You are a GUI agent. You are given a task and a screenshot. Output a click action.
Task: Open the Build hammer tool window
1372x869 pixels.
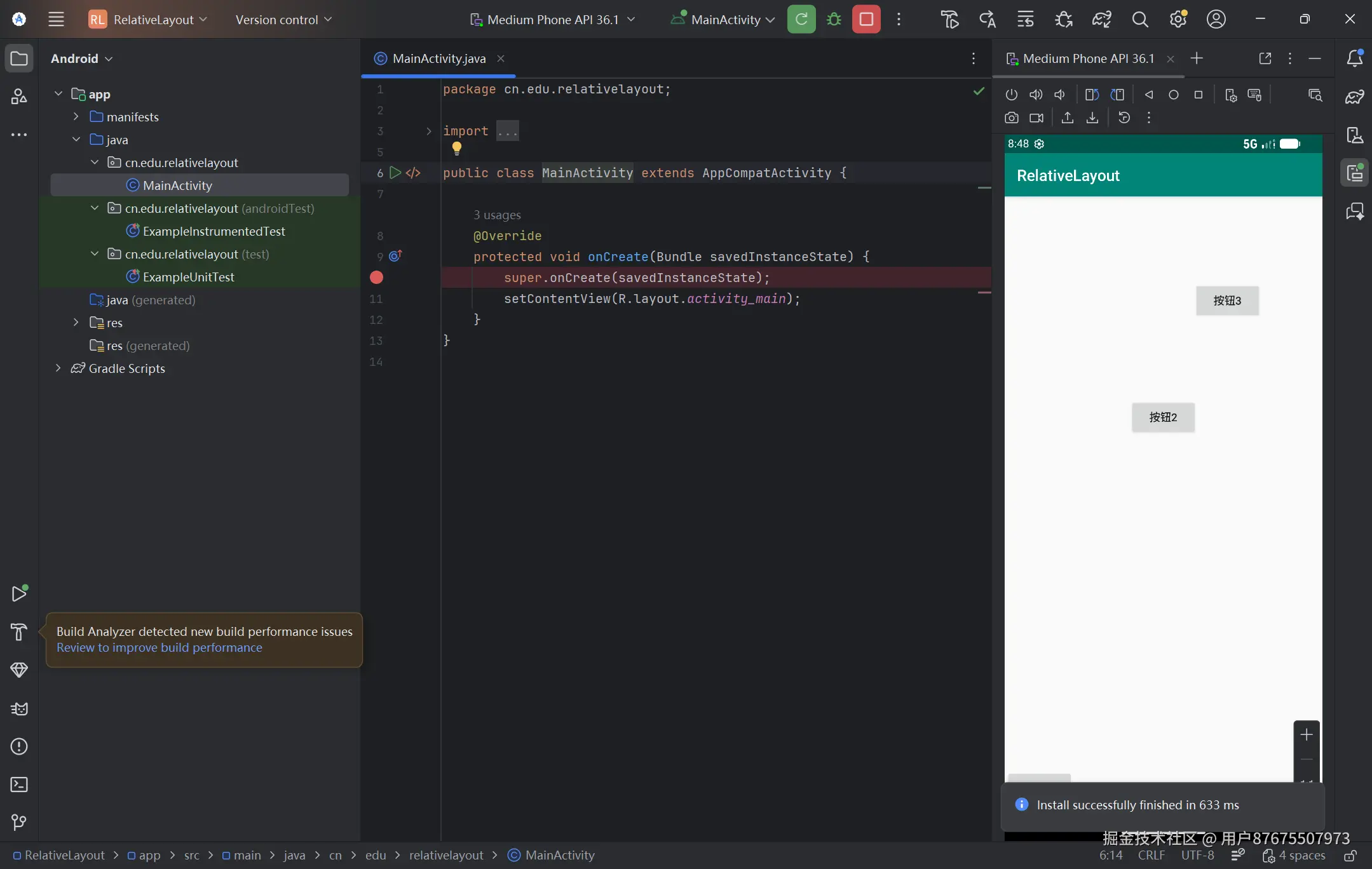point(19,631)
